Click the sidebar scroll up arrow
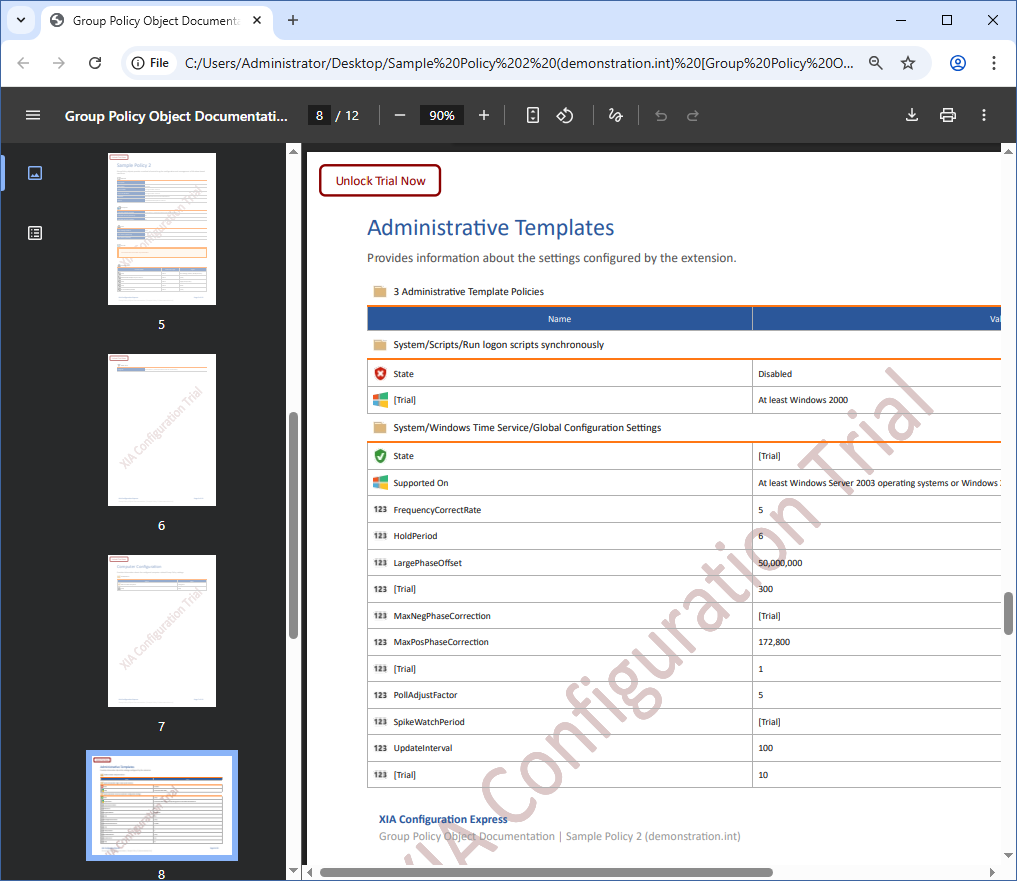Viewport: 1017px width, 881px height. tap(293, 152)
